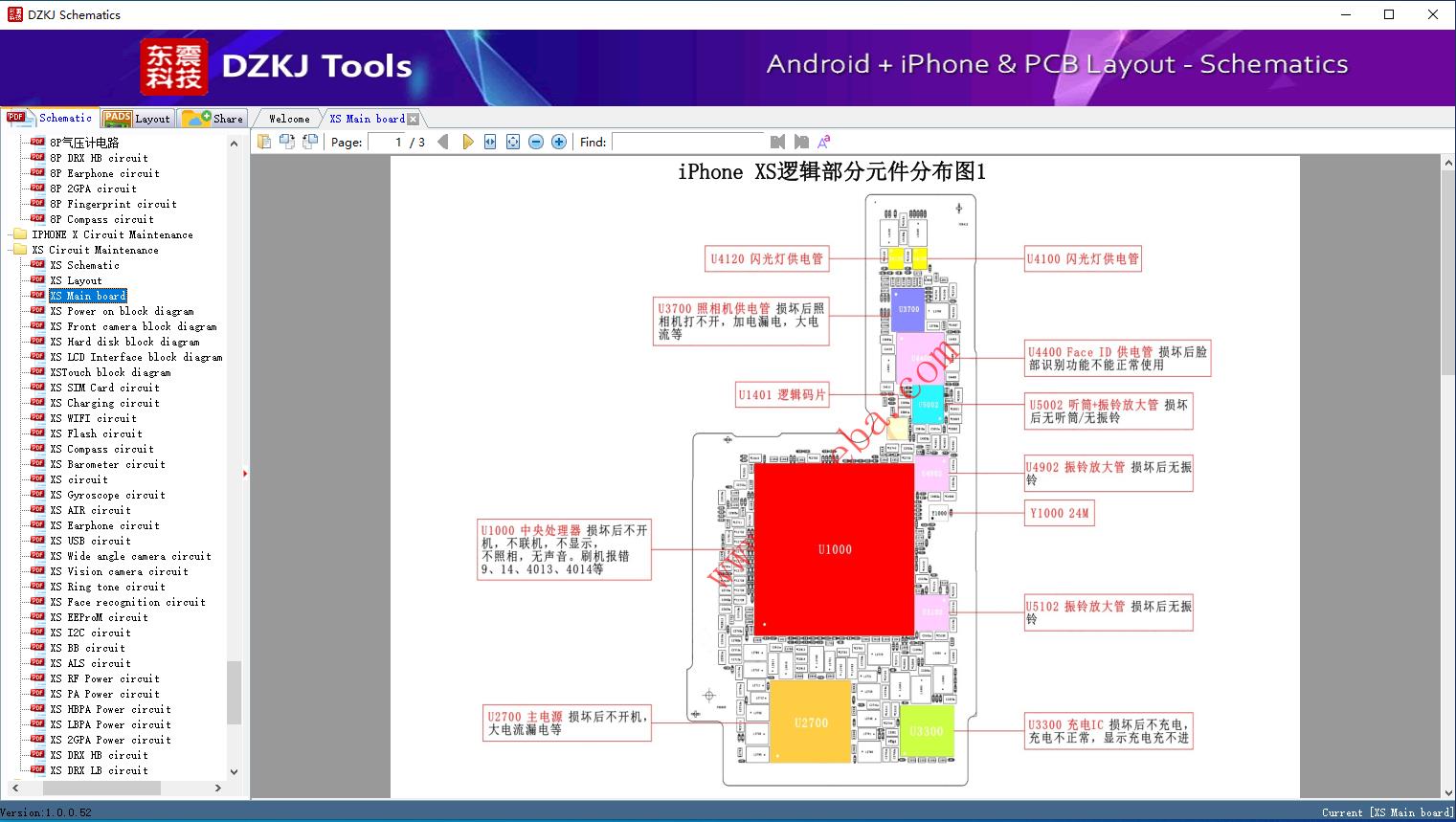
Task: Open XS EEProM circuit
Action: click(x=99, y=617)
